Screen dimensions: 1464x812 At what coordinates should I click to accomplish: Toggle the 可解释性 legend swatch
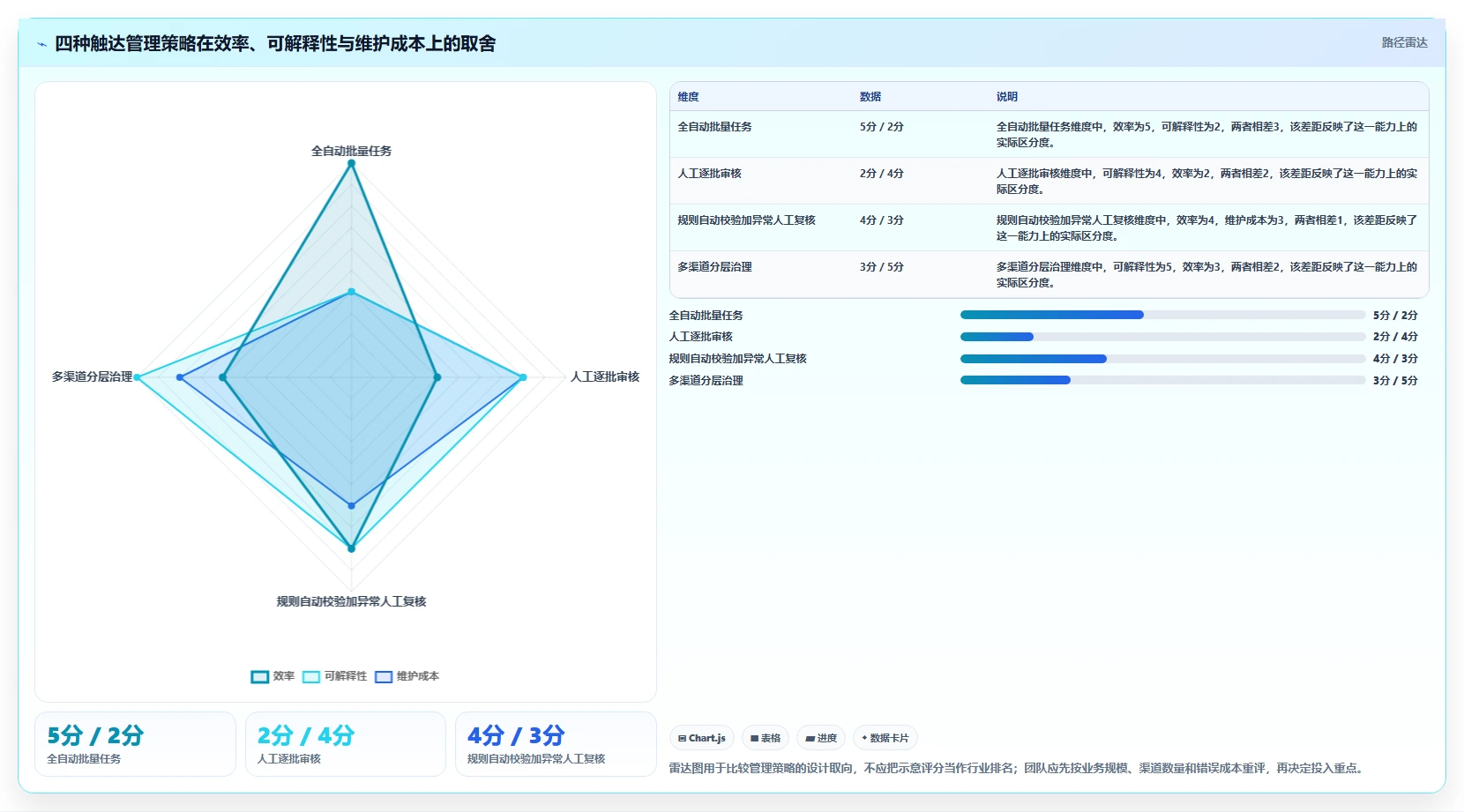coord(311,677)
